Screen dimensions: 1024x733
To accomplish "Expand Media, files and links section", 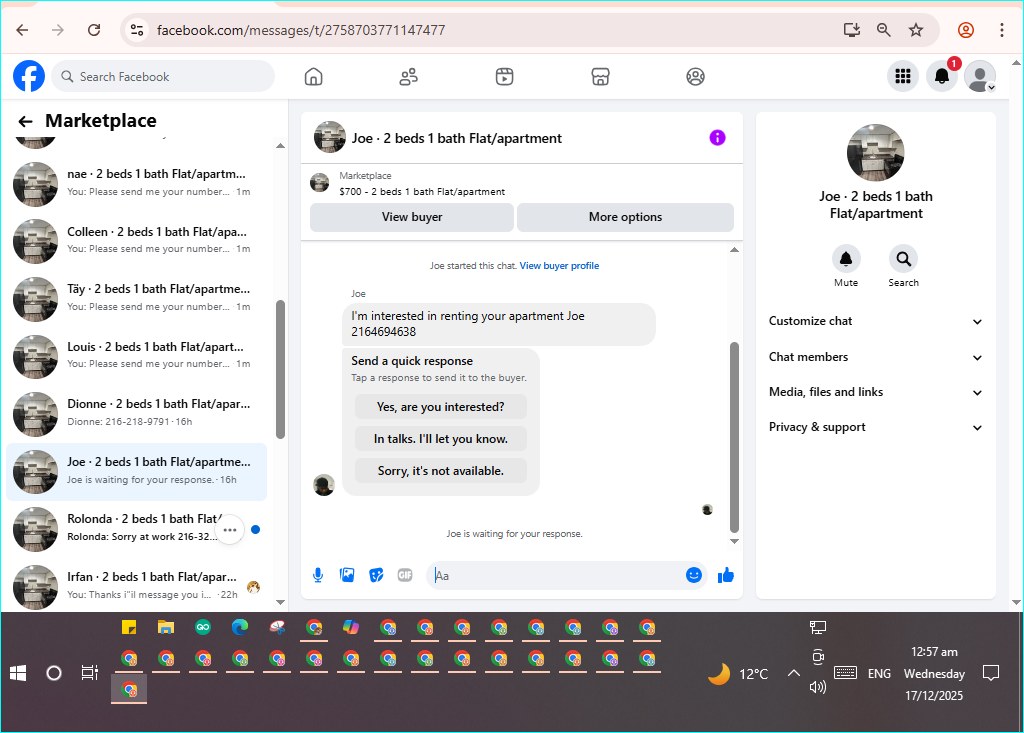I will (876, 392).
